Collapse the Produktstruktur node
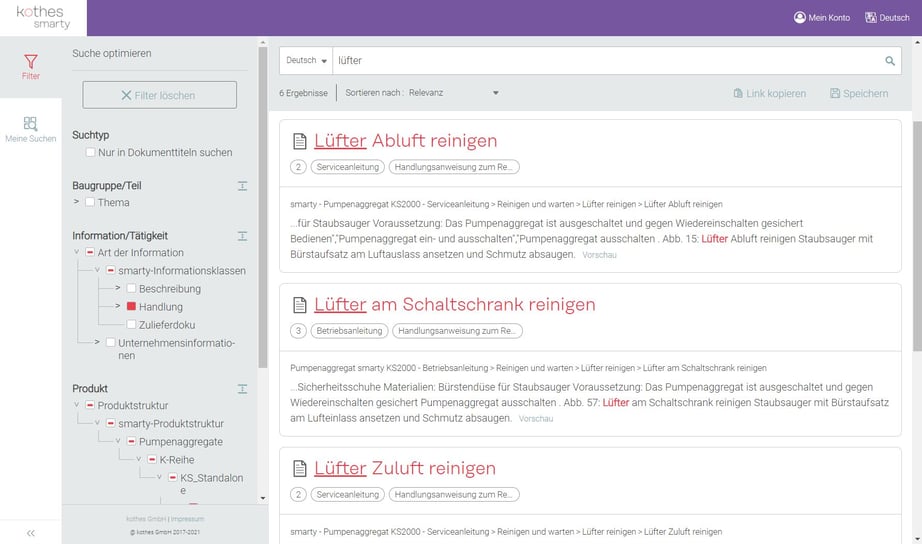 (x=76, y=405)
